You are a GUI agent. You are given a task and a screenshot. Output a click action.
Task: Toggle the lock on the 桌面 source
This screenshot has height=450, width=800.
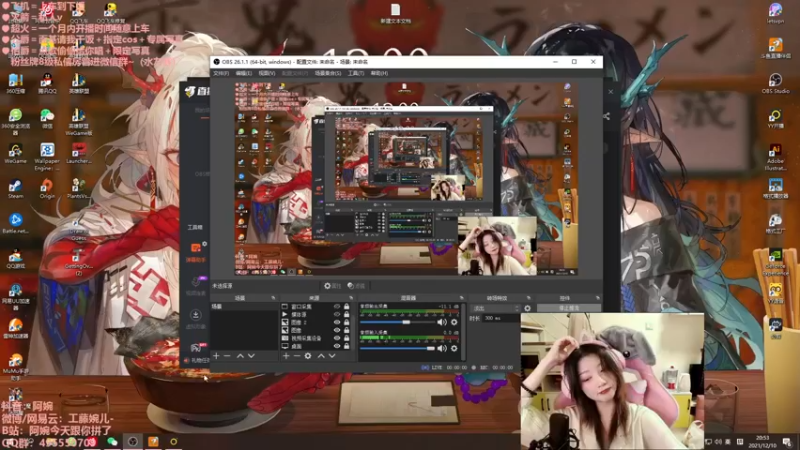point(346,346)
